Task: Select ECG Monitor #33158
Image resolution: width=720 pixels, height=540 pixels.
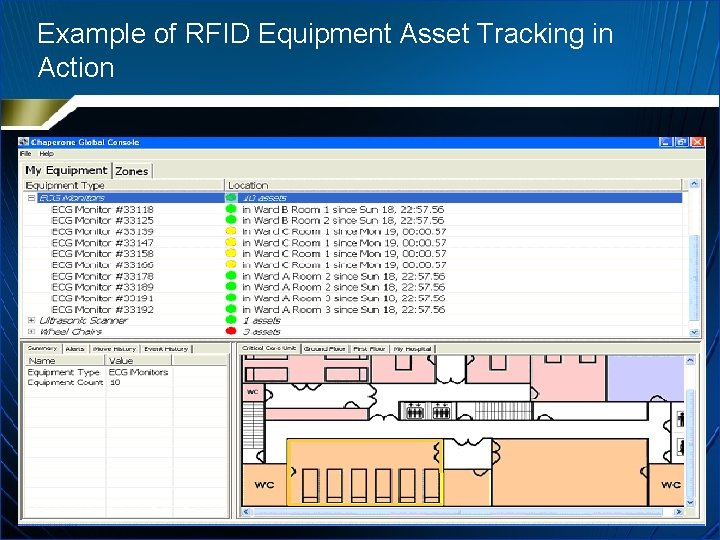Action: tap(102, 253)
